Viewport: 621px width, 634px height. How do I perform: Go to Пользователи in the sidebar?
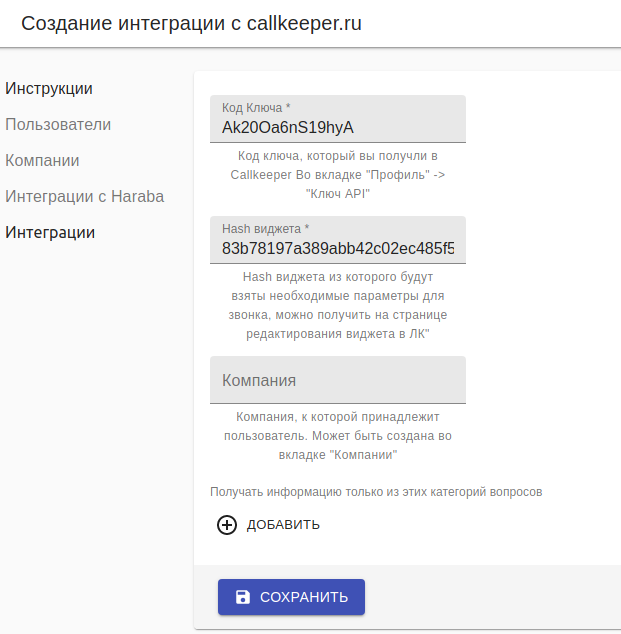point(58,125)
